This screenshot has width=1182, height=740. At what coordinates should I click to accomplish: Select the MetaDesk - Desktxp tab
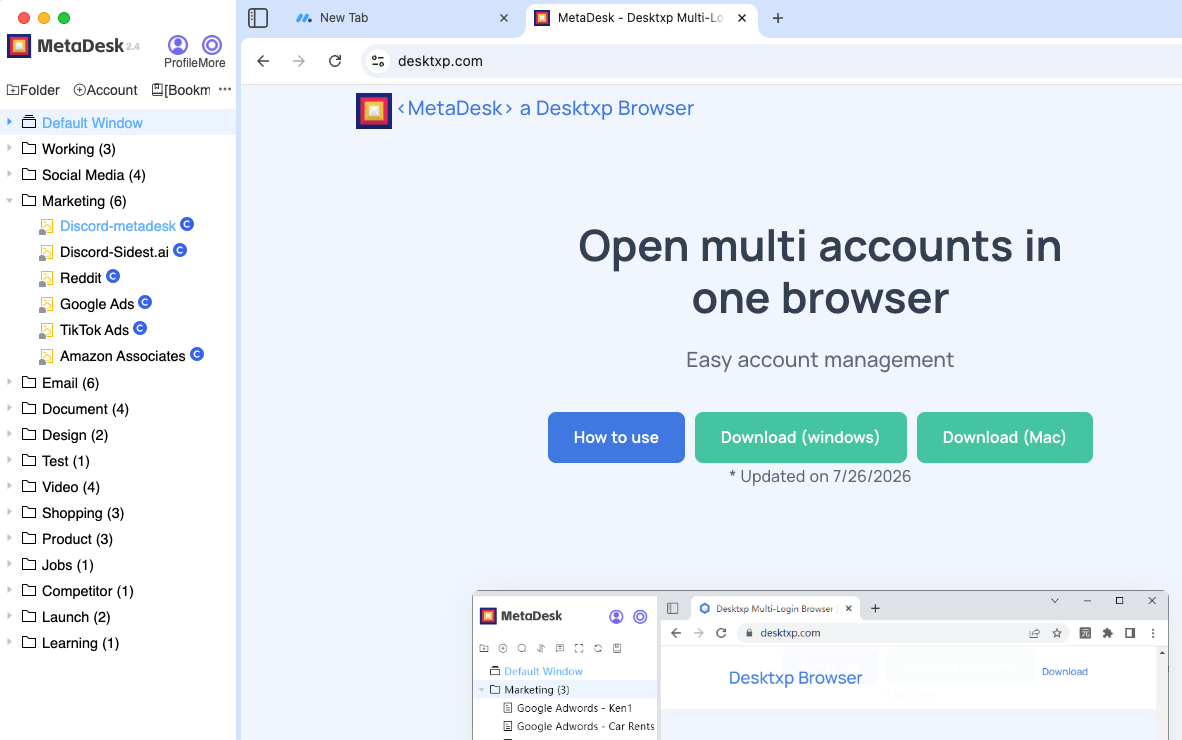point(641,18)
